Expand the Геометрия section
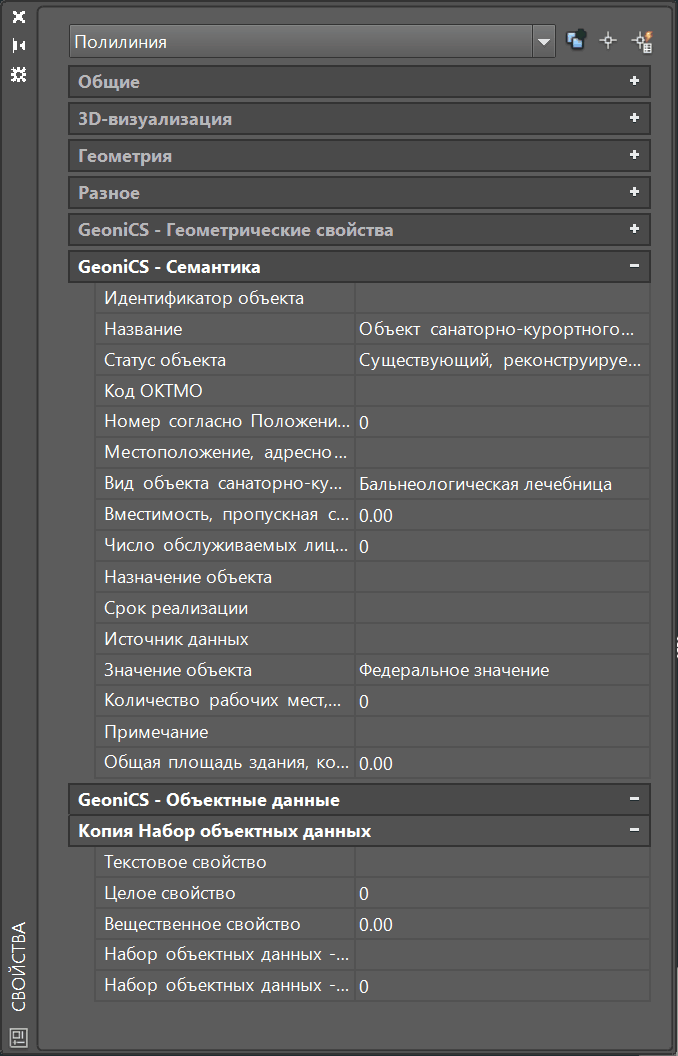Viewport: 678px width, 1056px height. [634, 156]
